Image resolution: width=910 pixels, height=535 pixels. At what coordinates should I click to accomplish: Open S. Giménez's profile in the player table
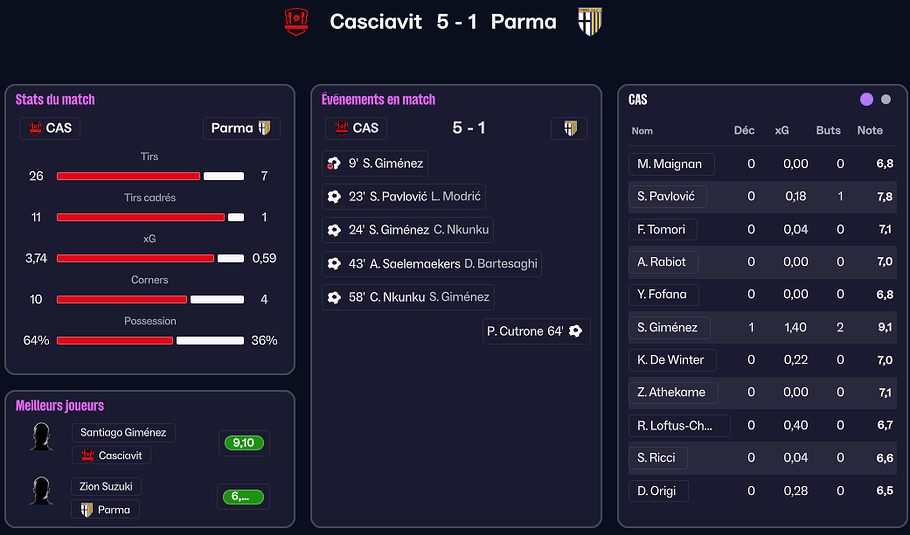click(669, 327)
